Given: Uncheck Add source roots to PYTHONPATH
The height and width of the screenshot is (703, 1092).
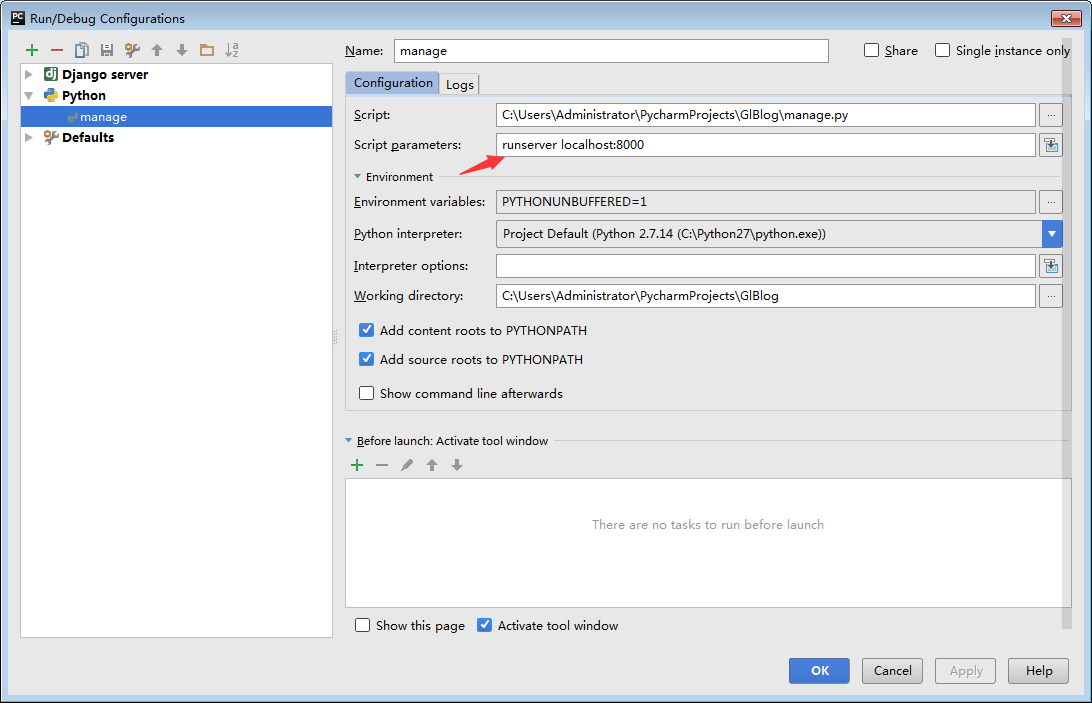Looking at the screenshot, I should tap(366, 360).
